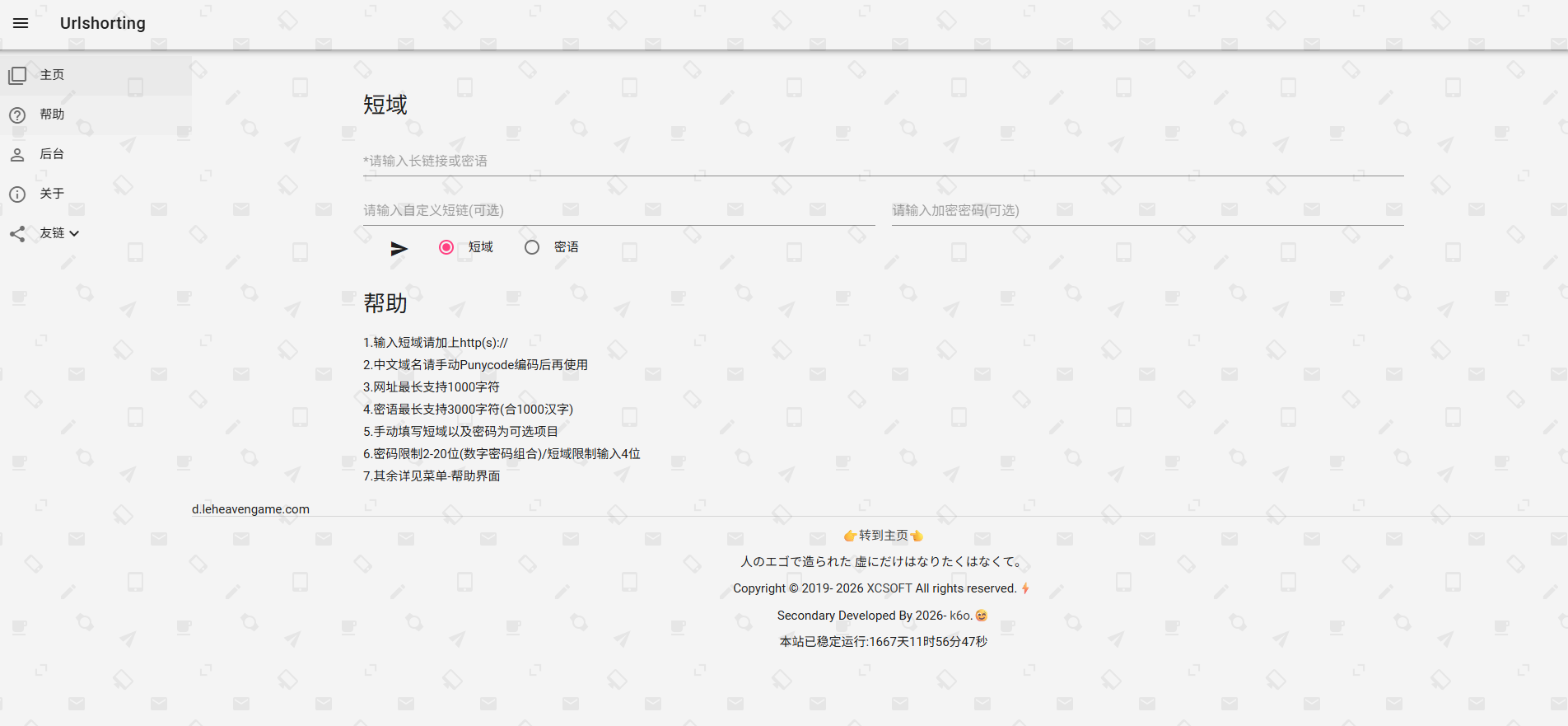Open the 帮助 menu item
The image size is (1568, 726).
(52, 115)
